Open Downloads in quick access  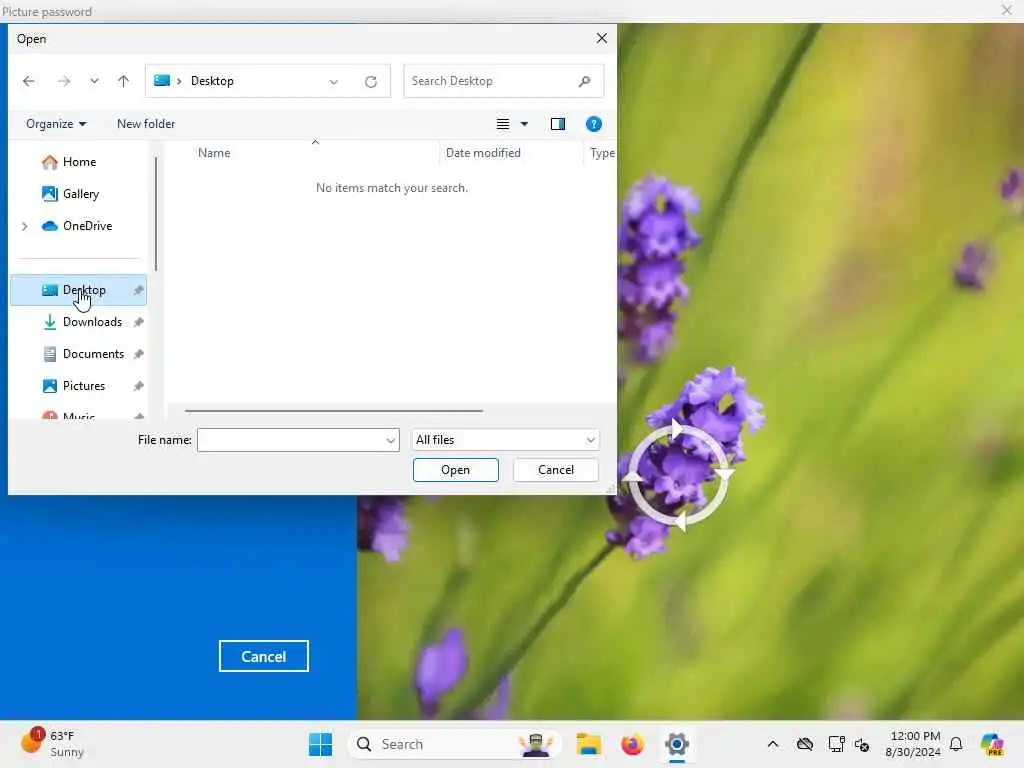pyautogui.click(x=92, y=322)
